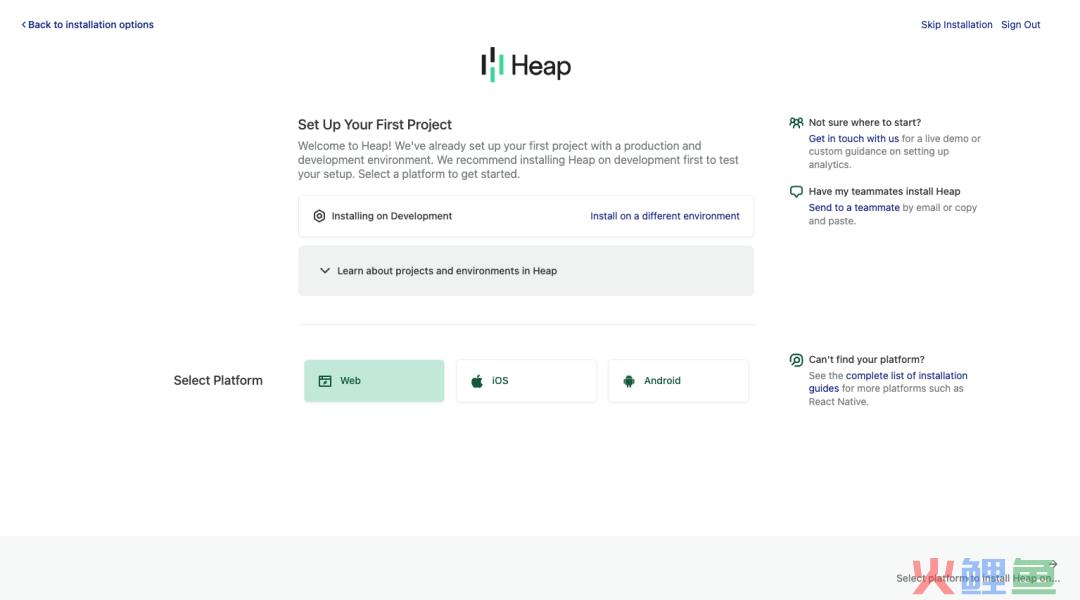Click the Select Platform label

point(218,380)
